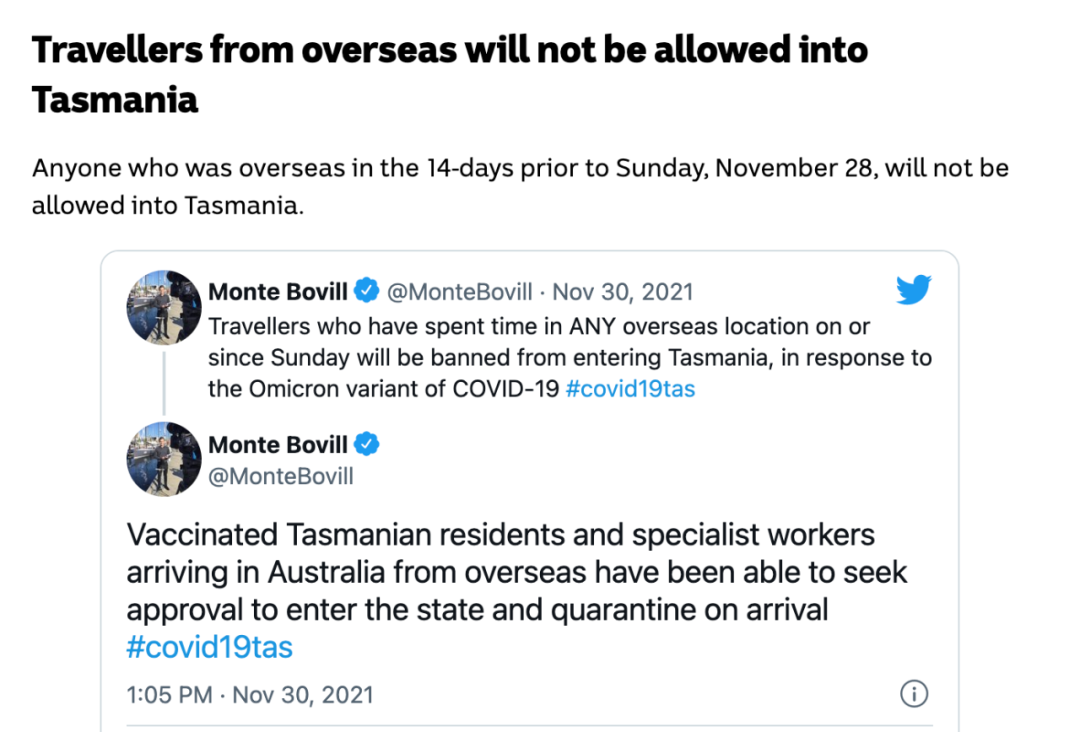The width and height of the screenshot is (1080, 732).
Task: Open Monte Bovill's top profile avatar
Action: 164,307
